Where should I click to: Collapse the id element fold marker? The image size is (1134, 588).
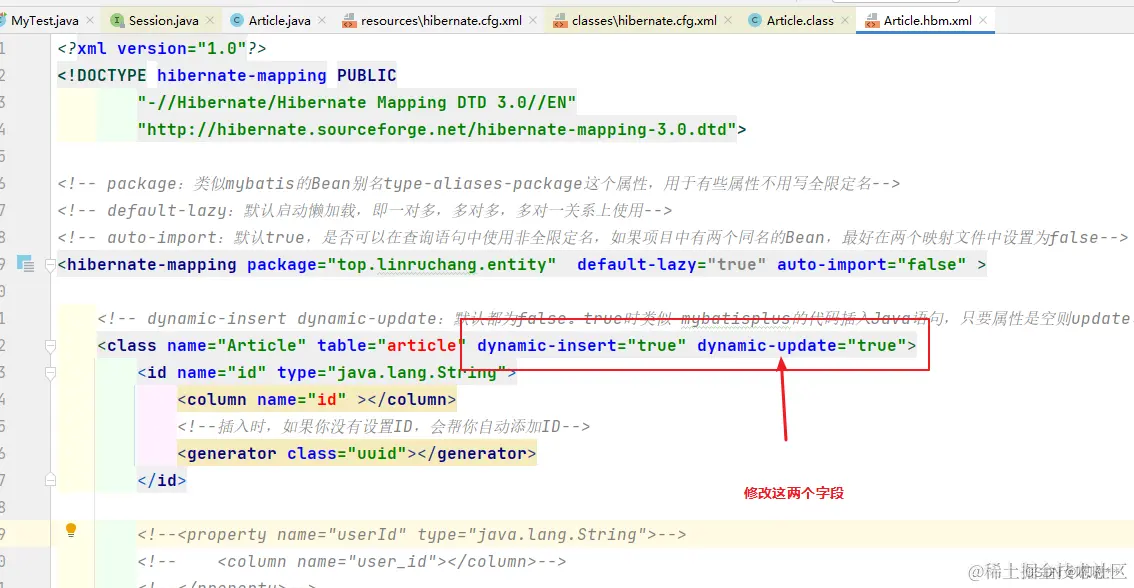(x=51, y=373)
